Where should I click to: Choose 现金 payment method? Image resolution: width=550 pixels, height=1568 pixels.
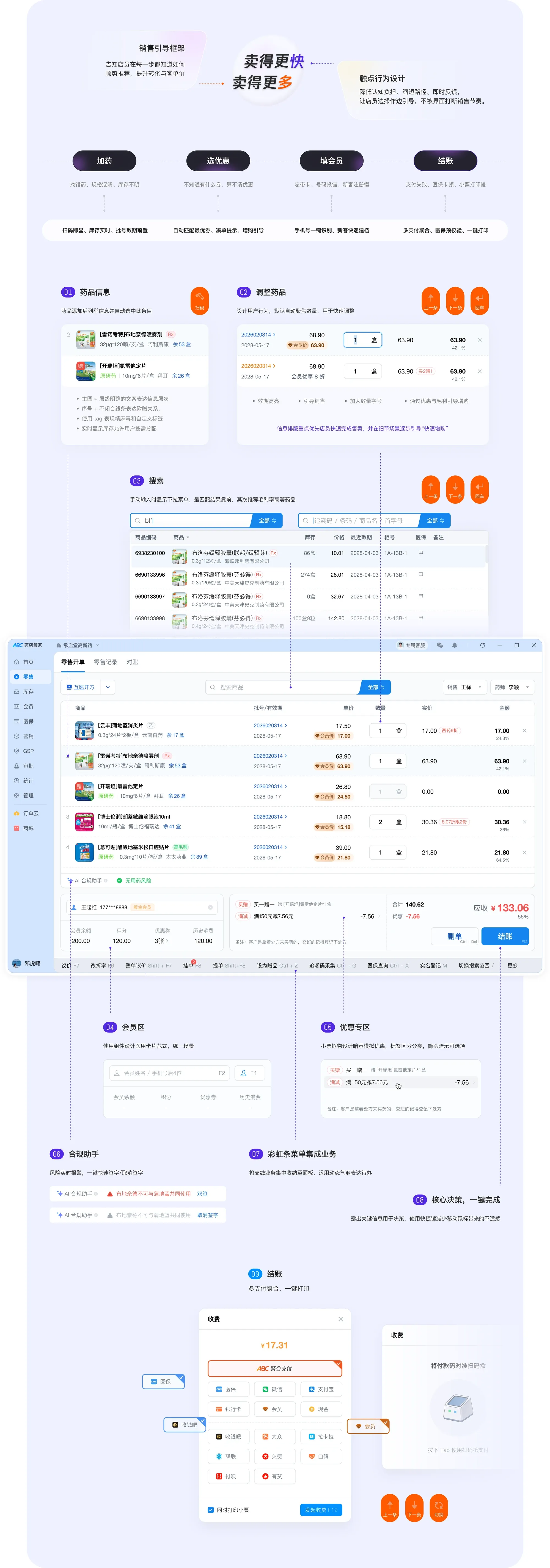321,1409
